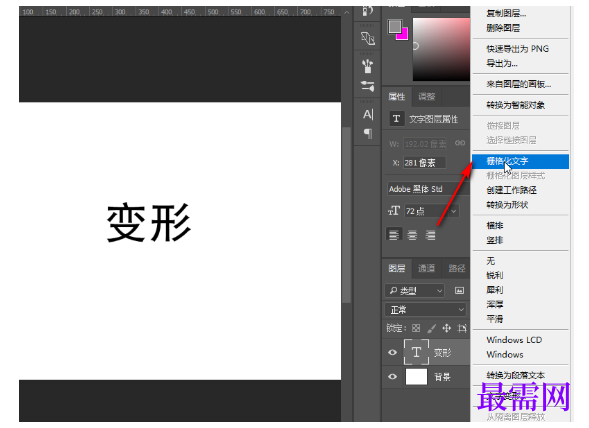Open the Paragraph panel icon
589x428 pixels.
coord(368,133)
